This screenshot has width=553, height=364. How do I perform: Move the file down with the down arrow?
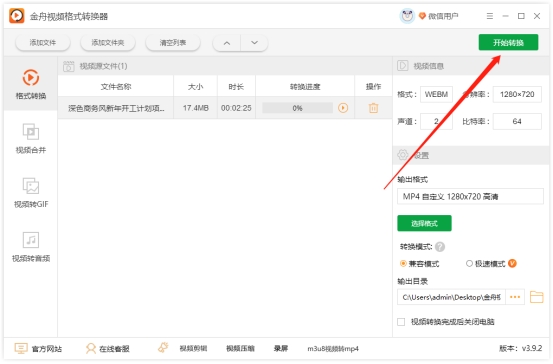click(x=254, y=43)
